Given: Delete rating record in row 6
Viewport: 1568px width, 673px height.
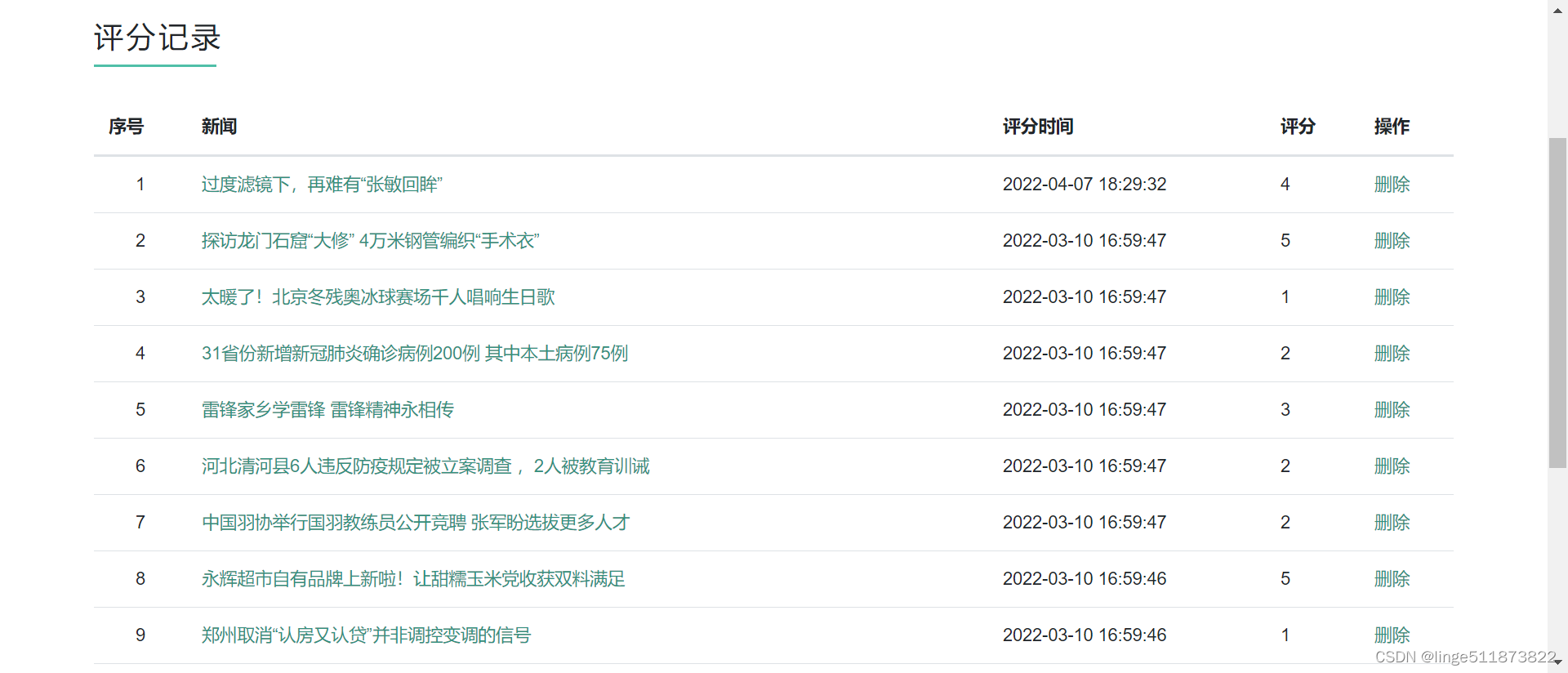Looking at the screenshot, I should point(1392,466).
